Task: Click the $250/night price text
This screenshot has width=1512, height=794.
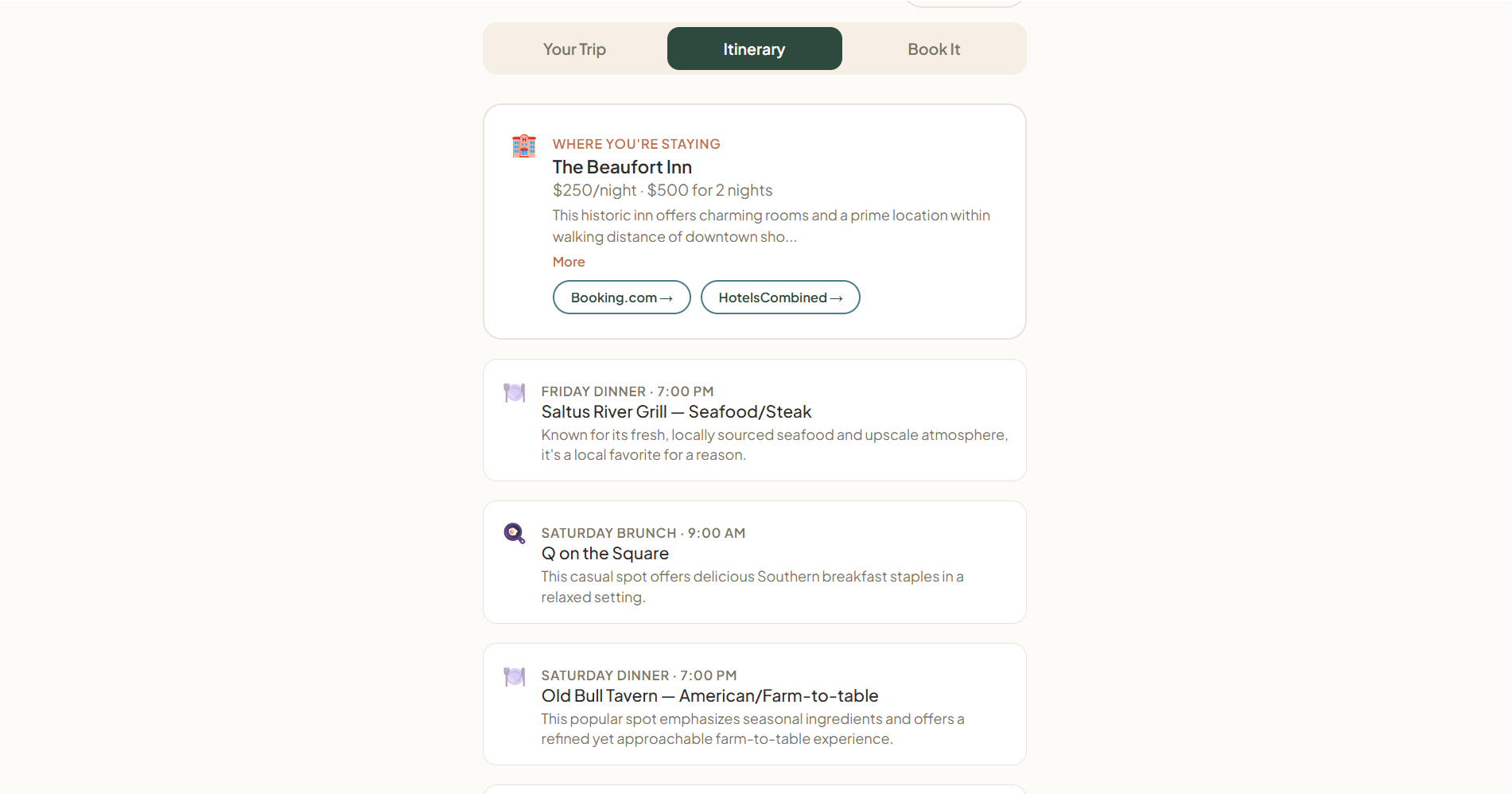Action: 594,190
